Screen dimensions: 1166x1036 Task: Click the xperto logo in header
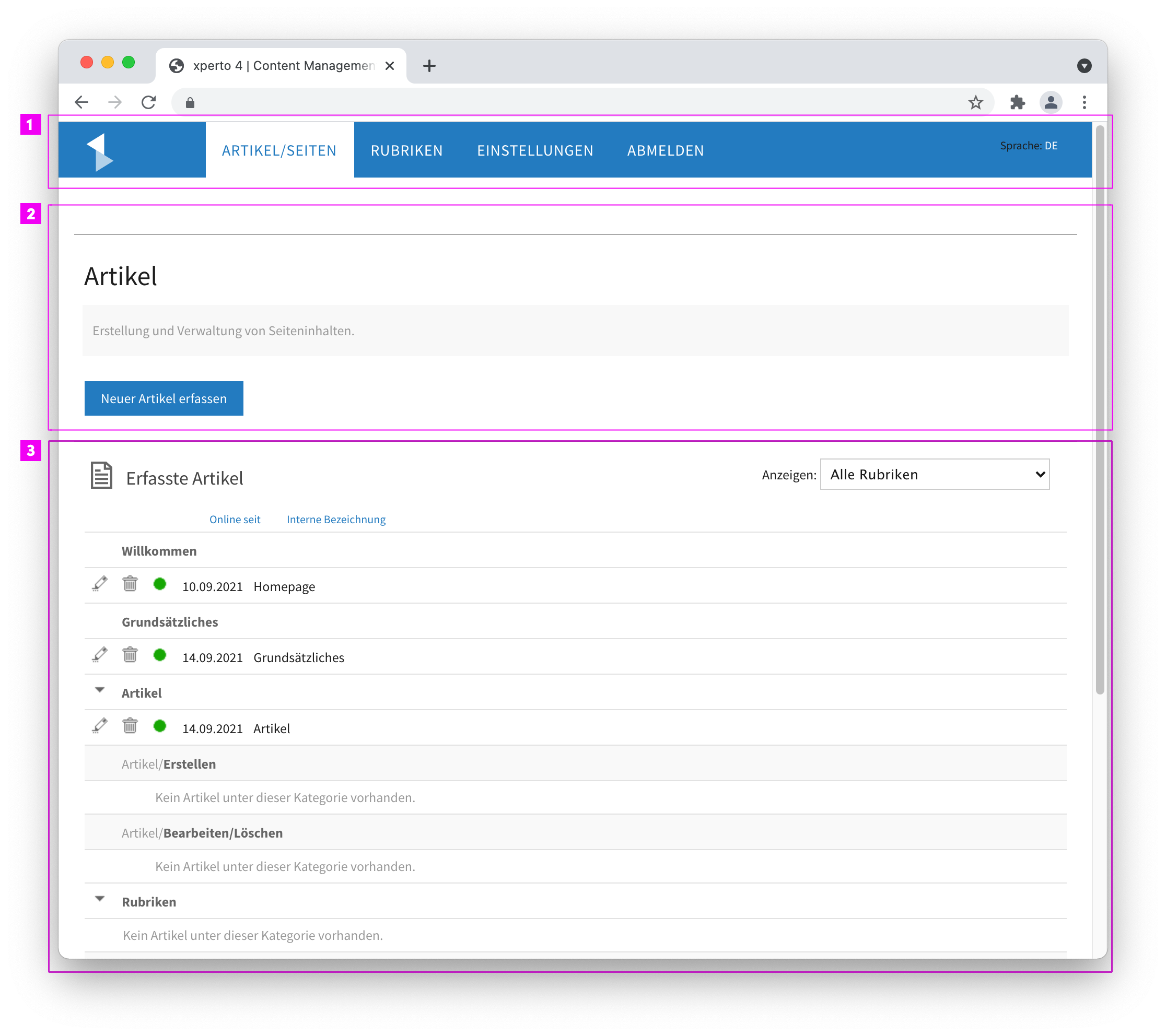[100, 151]
